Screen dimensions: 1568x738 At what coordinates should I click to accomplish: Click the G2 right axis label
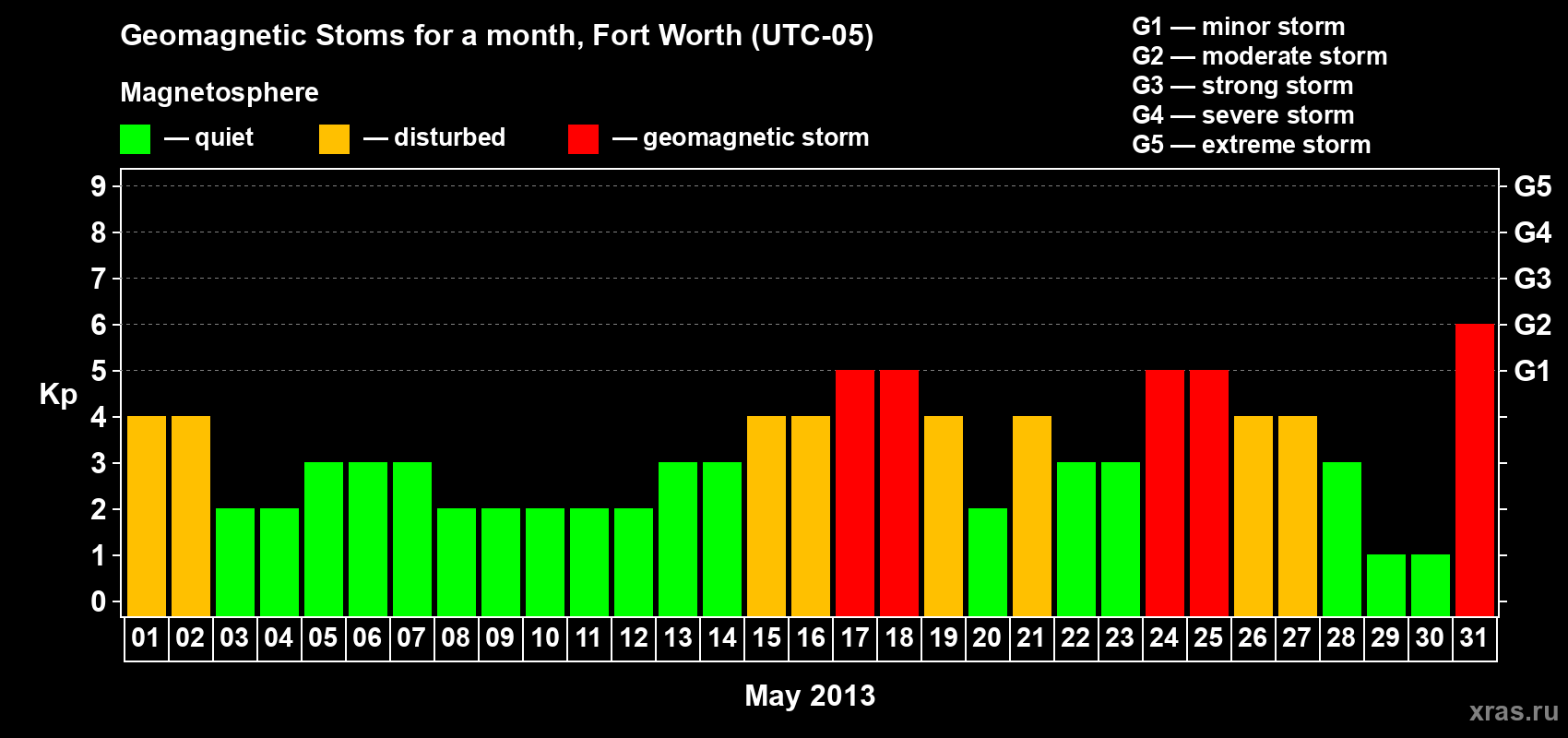pyautogui.click(x=1533, y=325)
